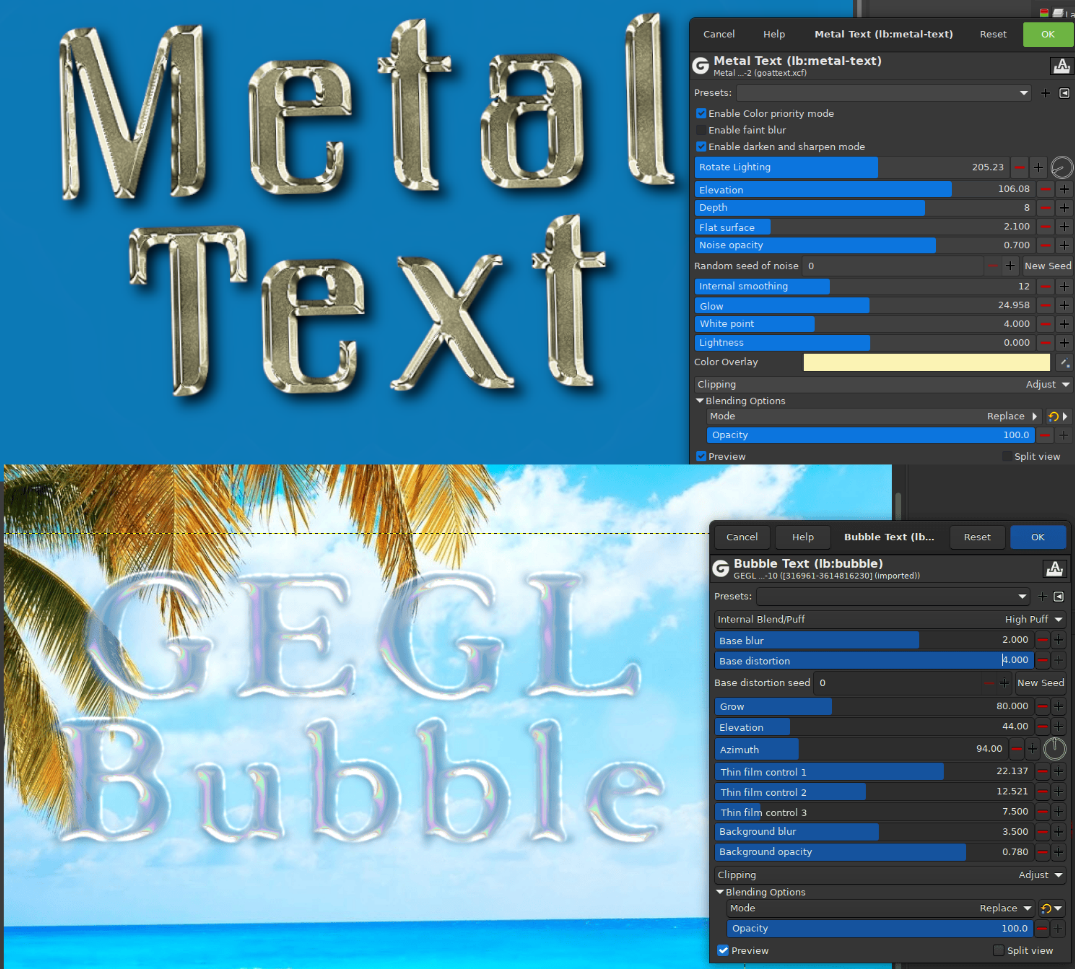Click New Seed for noise
Viewport: 1075px width, 969px height.
(x=1047, y=266)
